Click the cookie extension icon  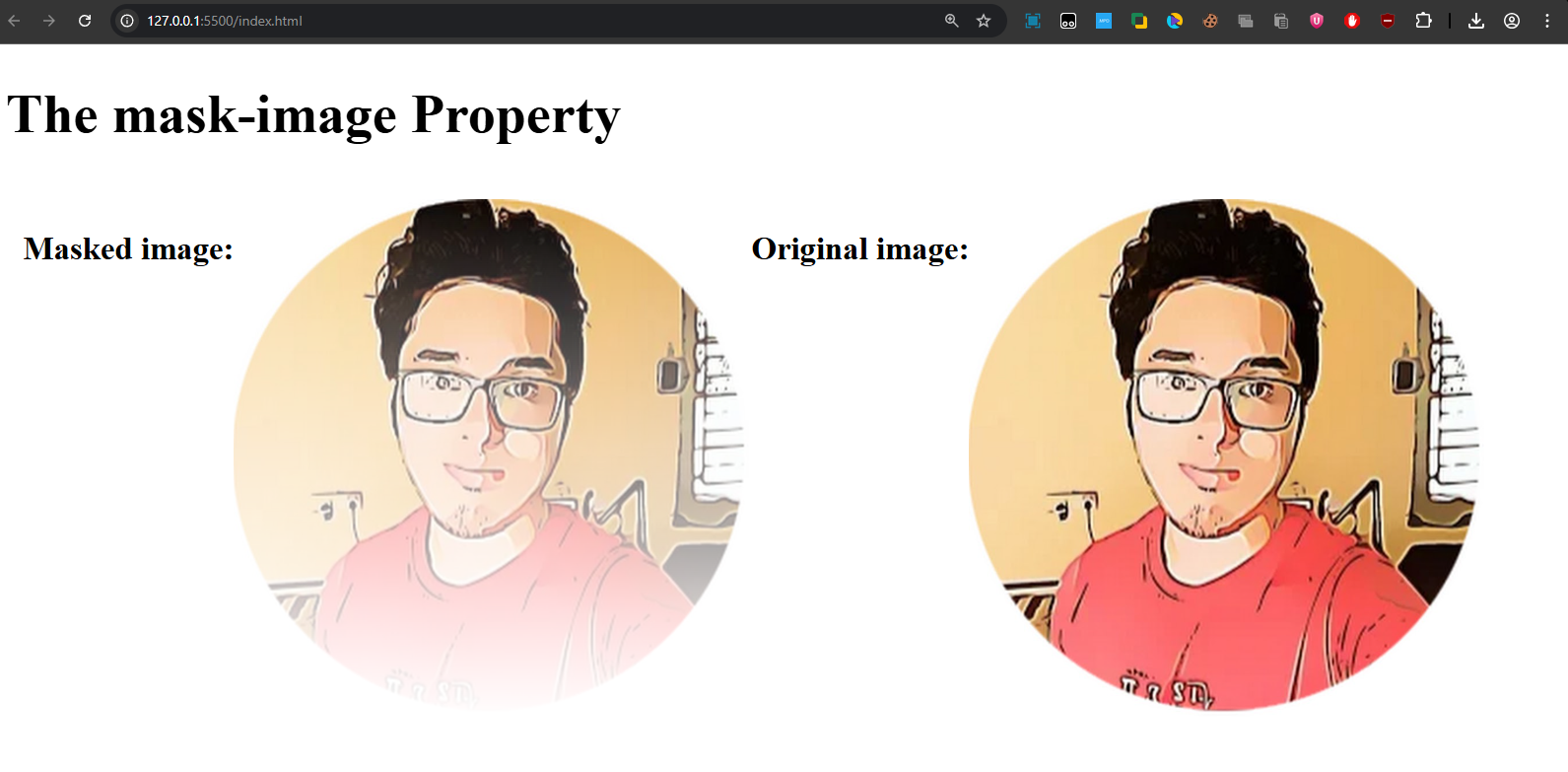pyautogui.click(x=1210, y=21)
